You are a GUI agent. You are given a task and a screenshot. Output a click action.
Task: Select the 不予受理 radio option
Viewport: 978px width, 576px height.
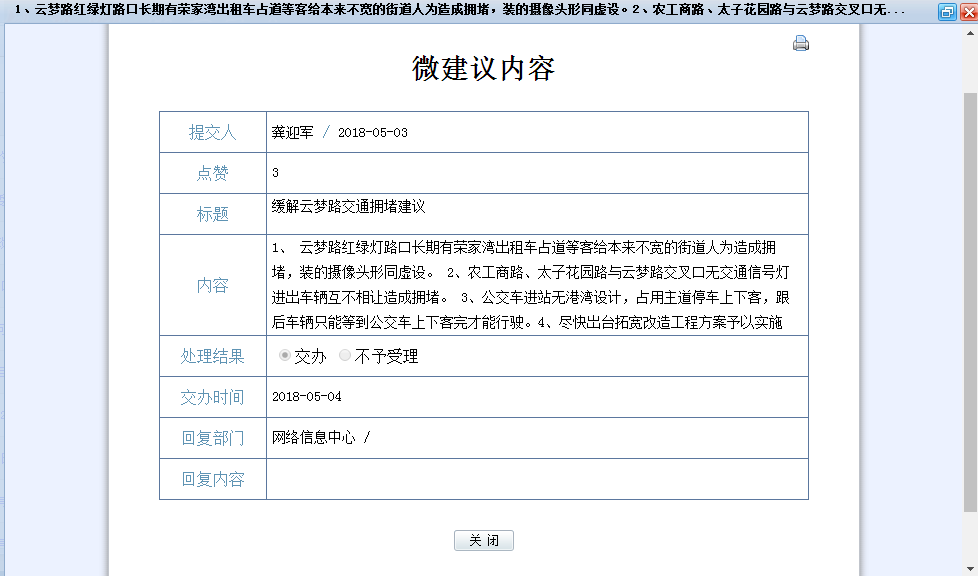[346, 356]
